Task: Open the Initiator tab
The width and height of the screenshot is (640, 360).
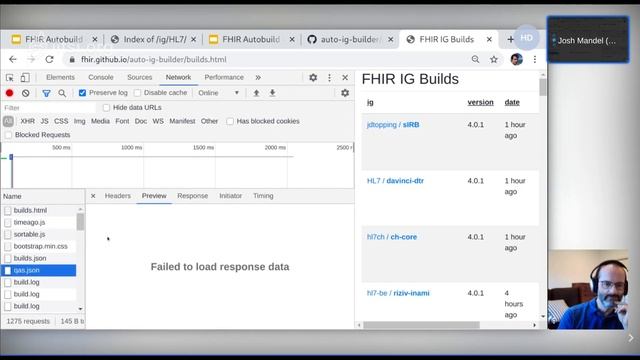Action: 231,196
